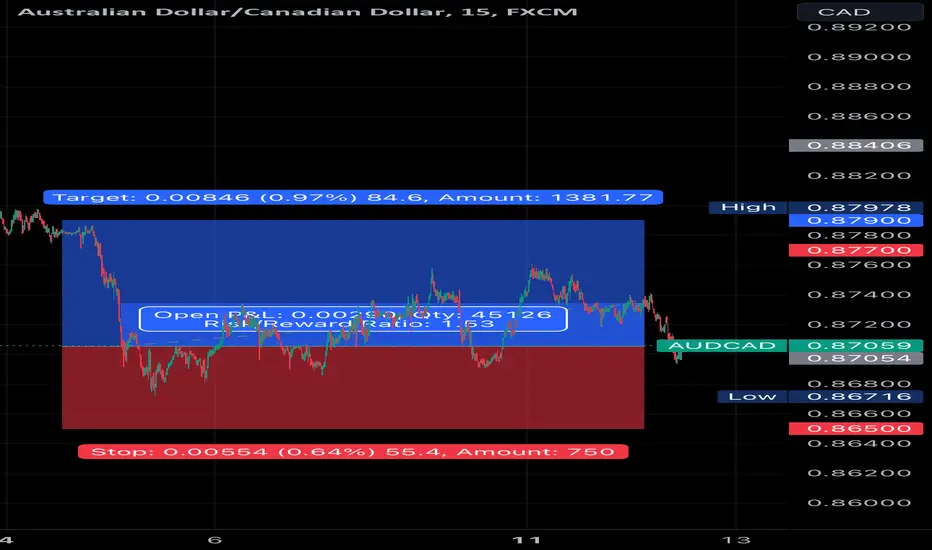
Task: Click the 0.88406 gray price tag
Action: click(x=856, y=146)
